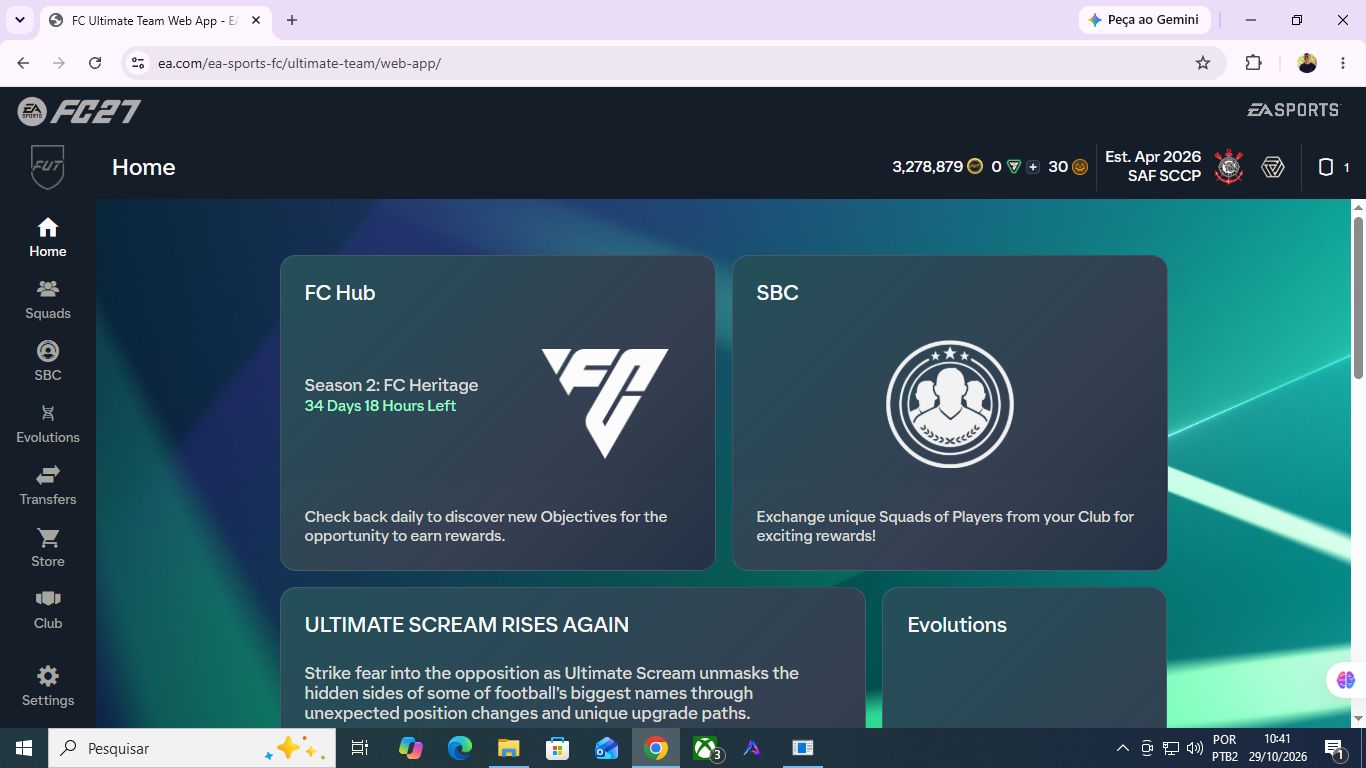This screenshot has width=1366, height=768.
Task: Open the FC Hub card
Action: 498,413
